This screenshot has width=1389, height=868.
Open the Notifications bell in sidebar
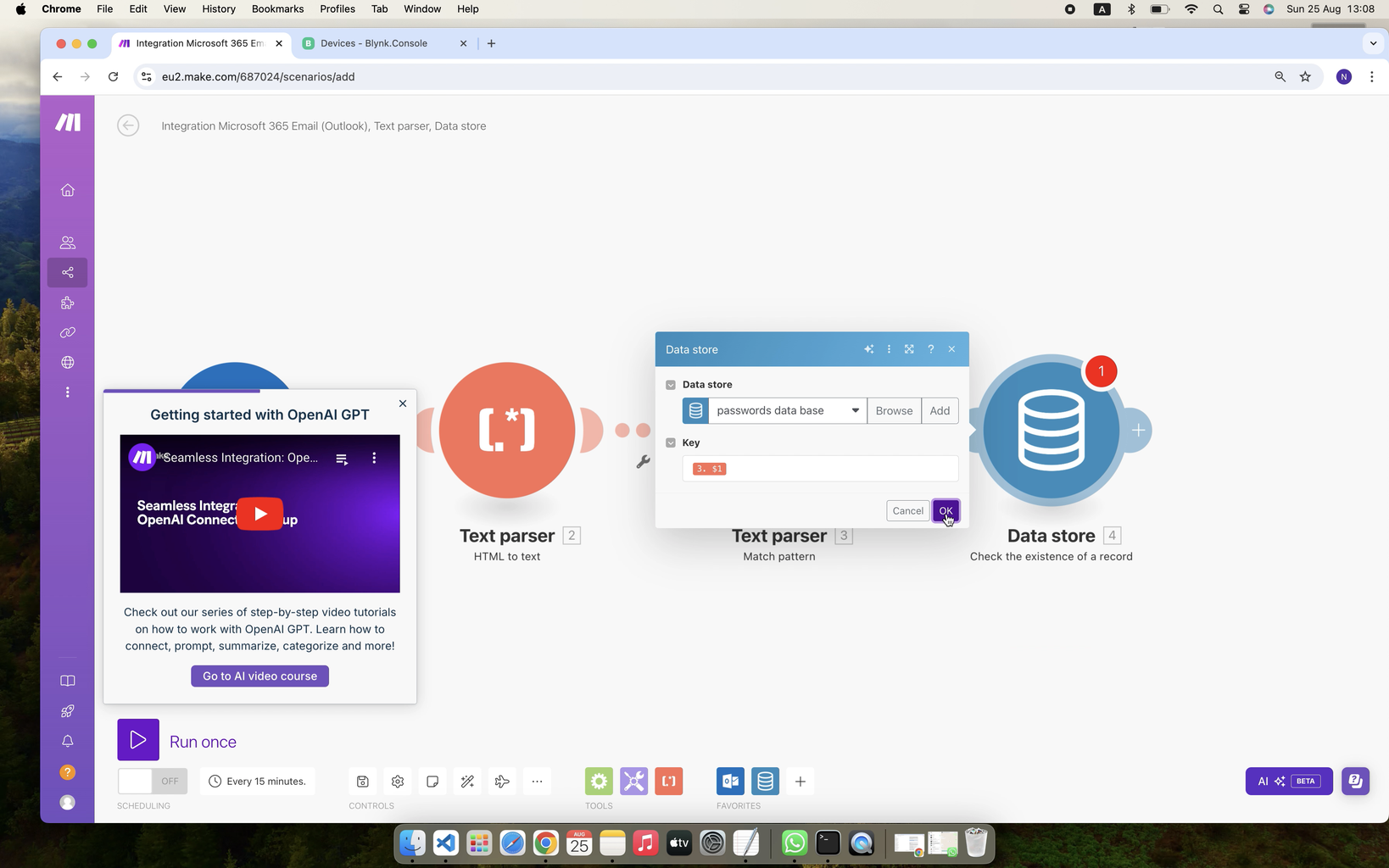(x=68, y=741)
